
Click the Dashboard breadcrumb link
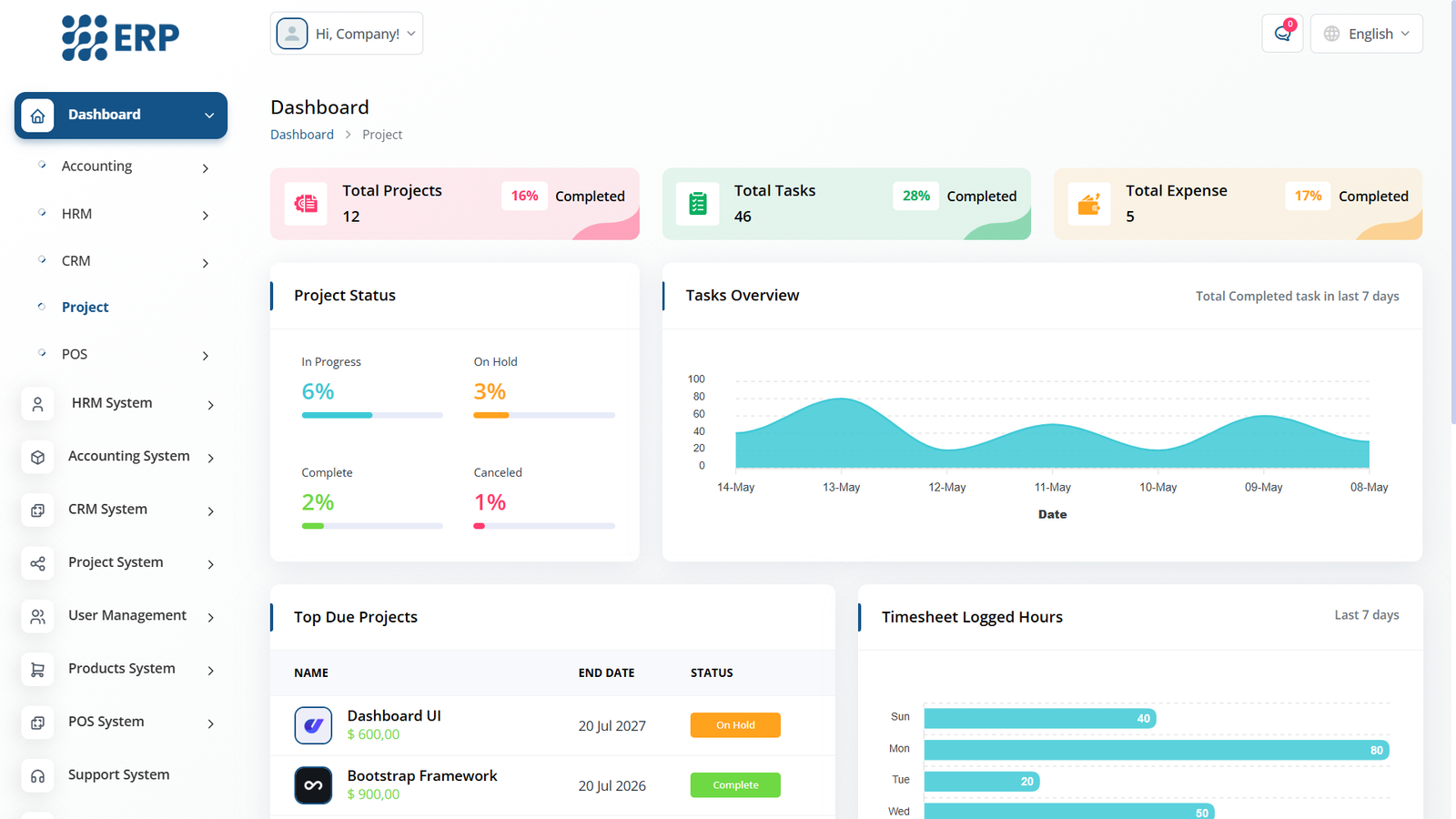pyautogui.click(x=302, y=135)
